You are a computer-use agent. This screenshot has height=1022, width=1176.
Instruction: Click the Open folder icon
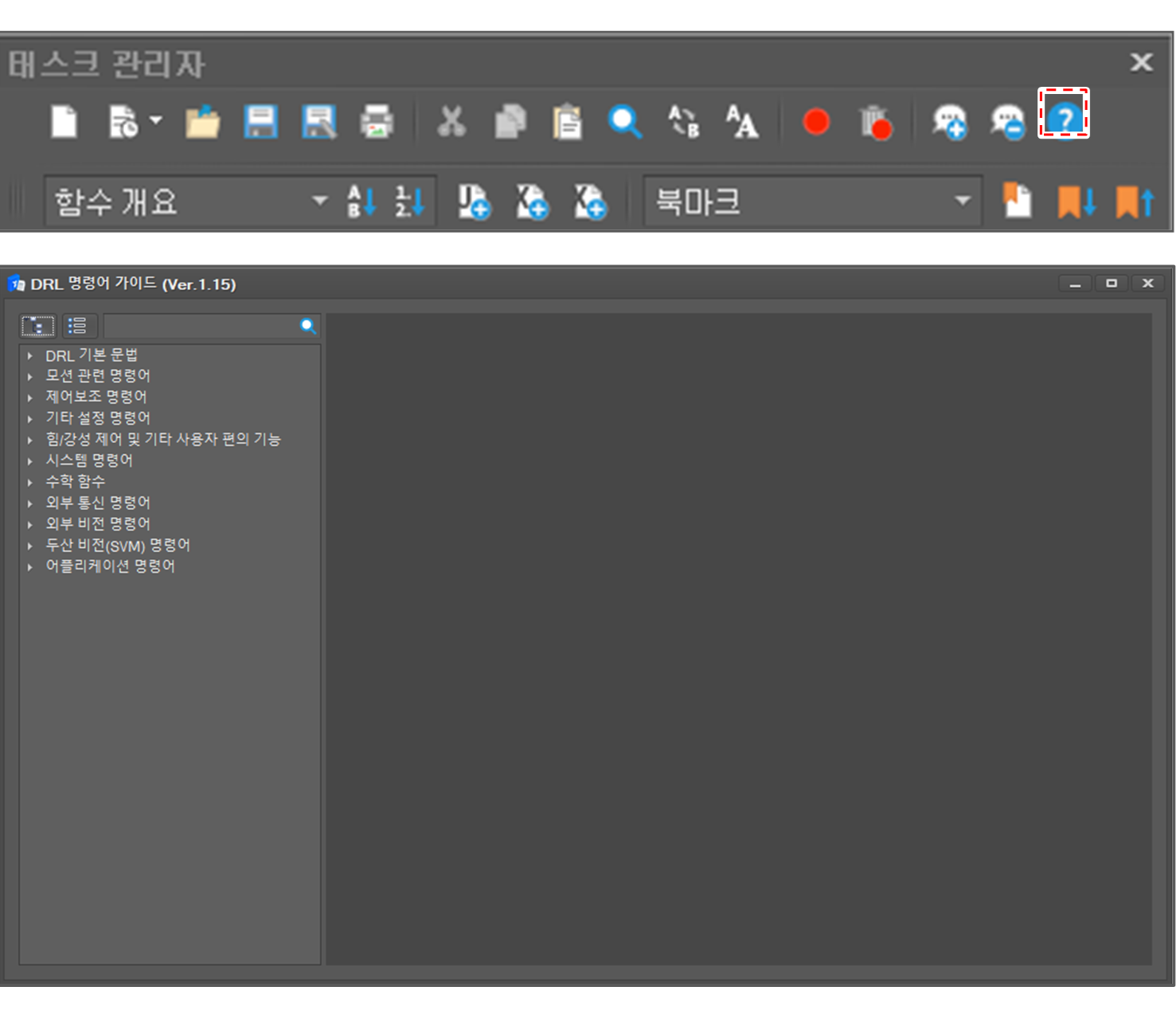[202, 122]
